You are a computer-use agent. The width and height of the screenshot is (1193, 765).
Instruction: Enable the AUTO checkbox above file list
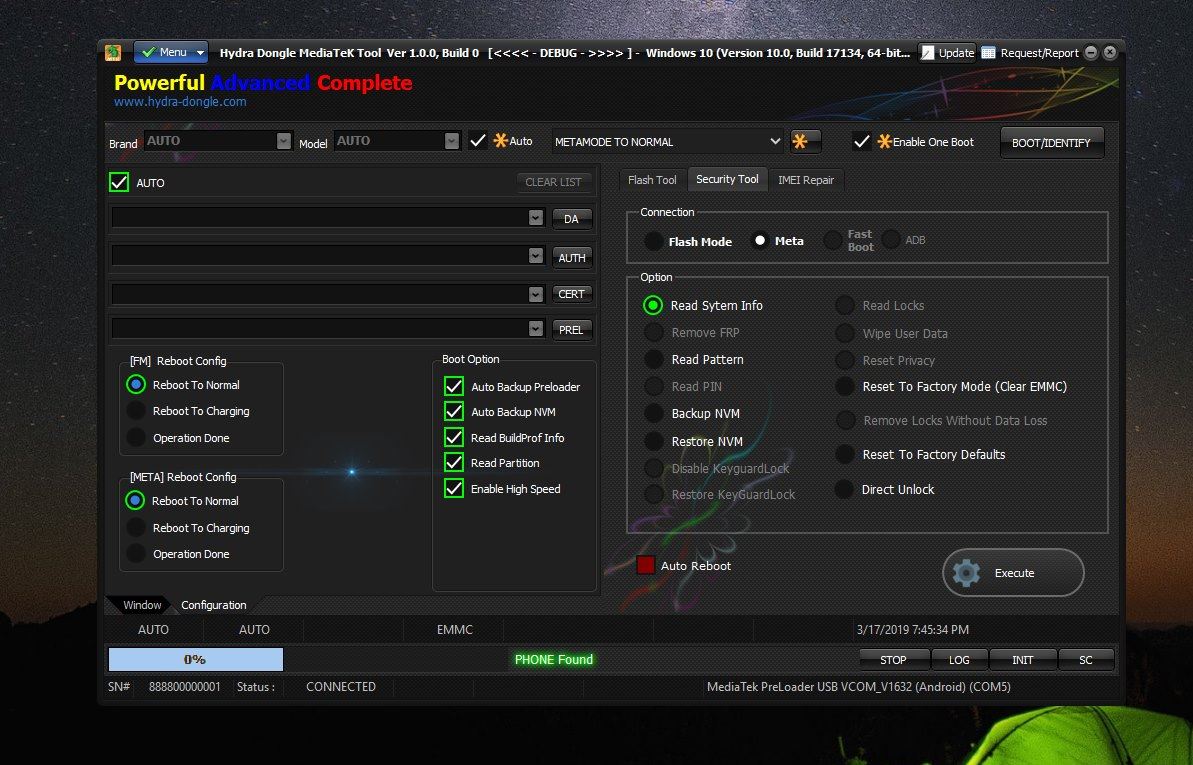coord(119,182)
